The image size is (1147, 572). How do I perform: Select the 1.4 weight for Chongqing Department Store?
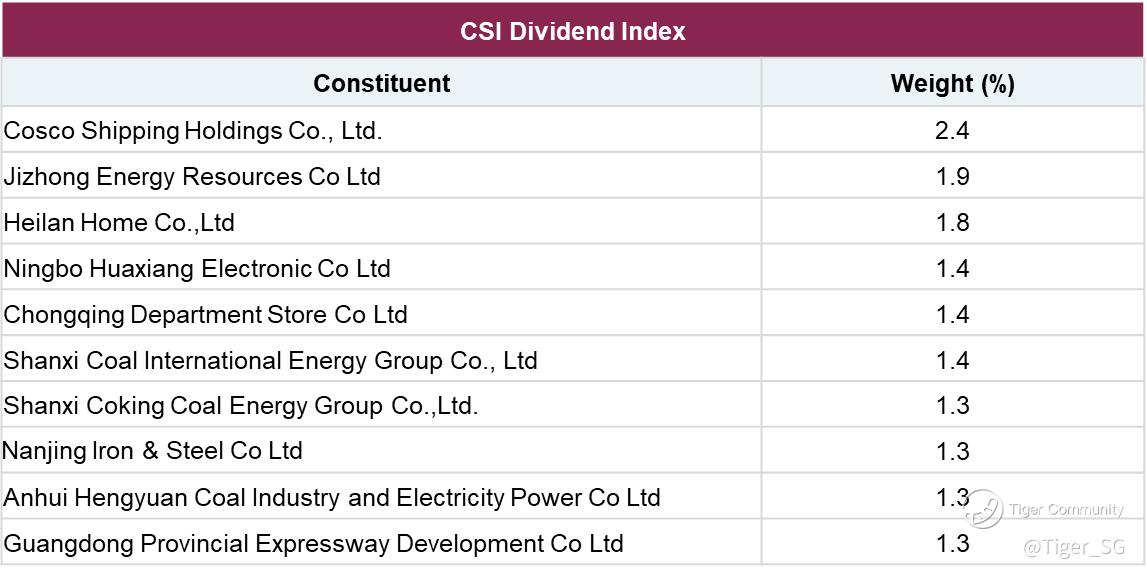pos(952,315)
